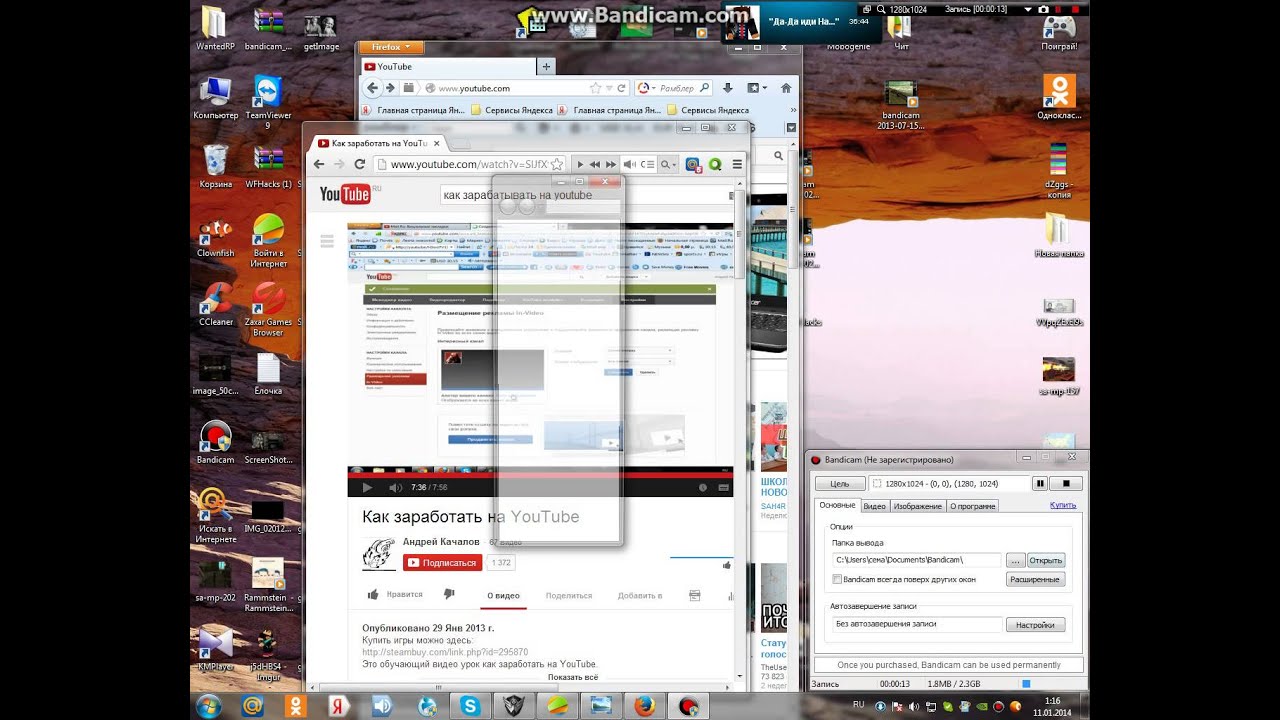Click the Firefox home icon
This screenshot has width=1280, height=720.
tap(786, 88)
